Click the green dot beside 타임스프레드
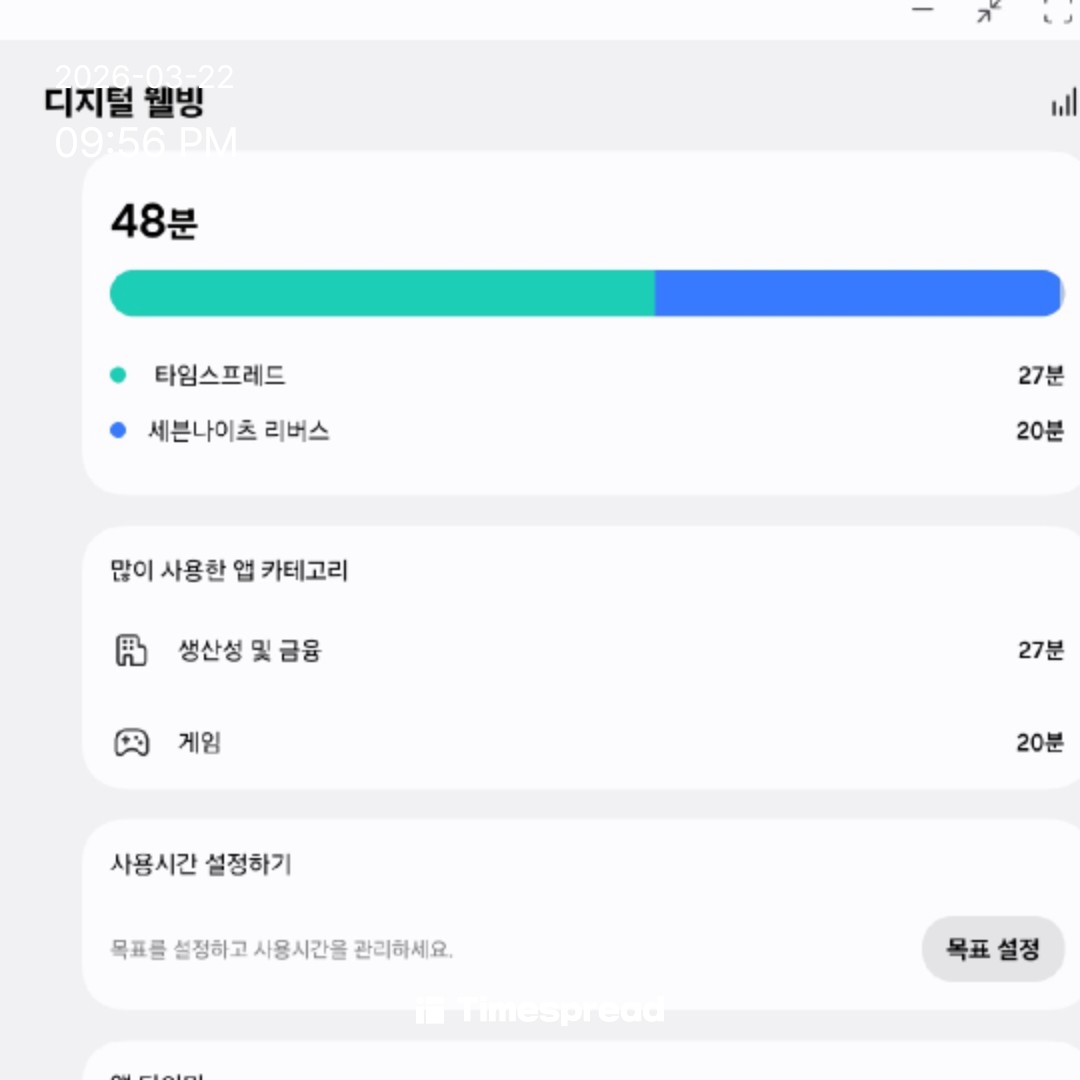 click(118, 376)
